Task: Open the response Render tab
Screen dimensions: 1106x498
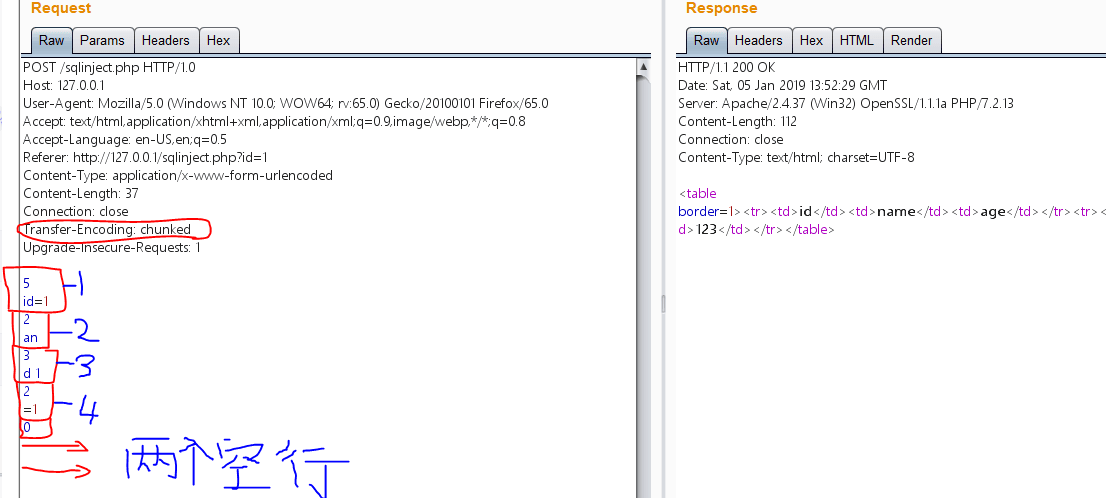Action: pyautogui.click(x=911, y=41)
